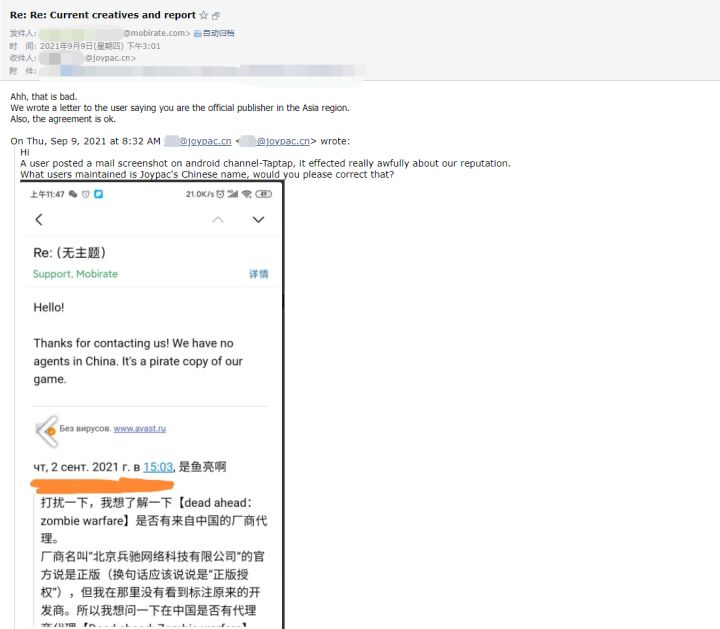Click the Wi-Fi icon in phone status bar
This screenshot has height=629, width=720.
(247, 194)
